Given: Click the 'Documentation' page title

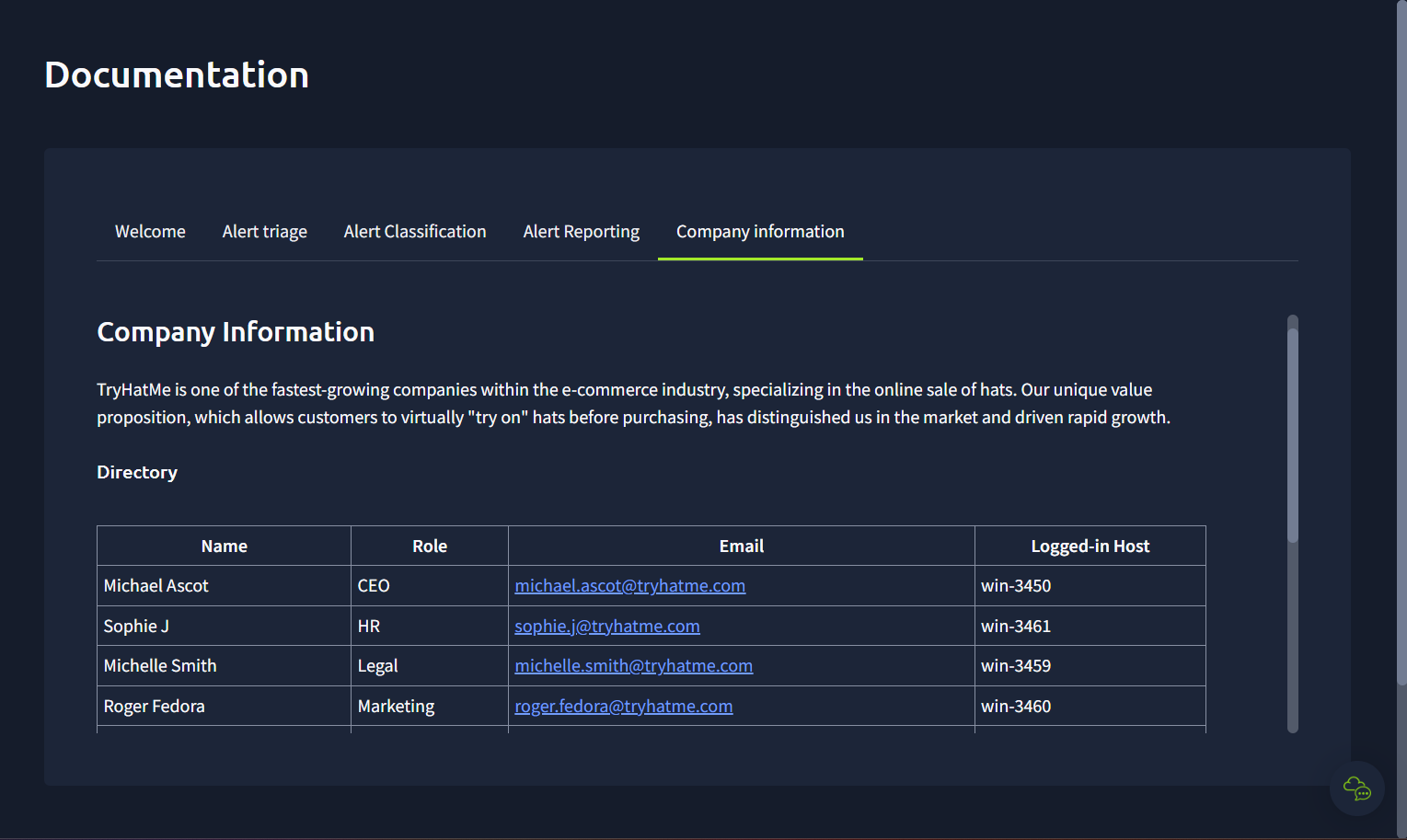Looking at the screenshot, I should (177, 75).
